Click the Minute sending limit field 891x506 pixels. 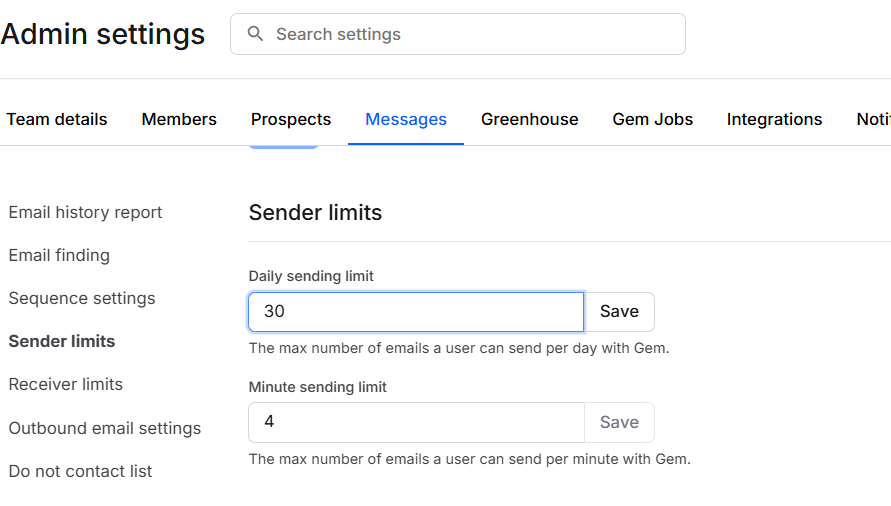click(x=416, y=422)
